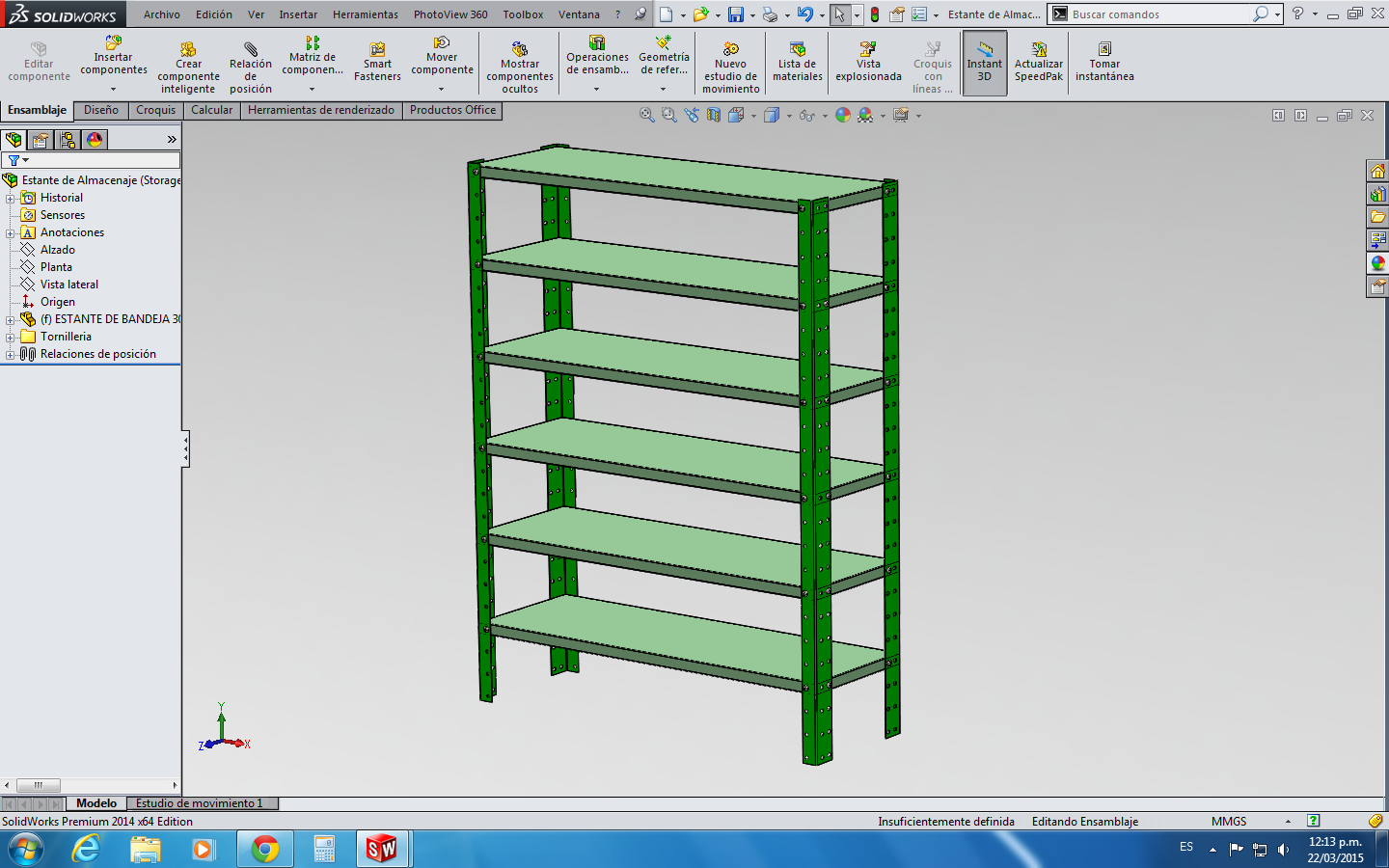Activate Zoom to Area in view toolbar
This screenshot has width=1389, height=868.
pyautogui.click(x=669, y=115)
